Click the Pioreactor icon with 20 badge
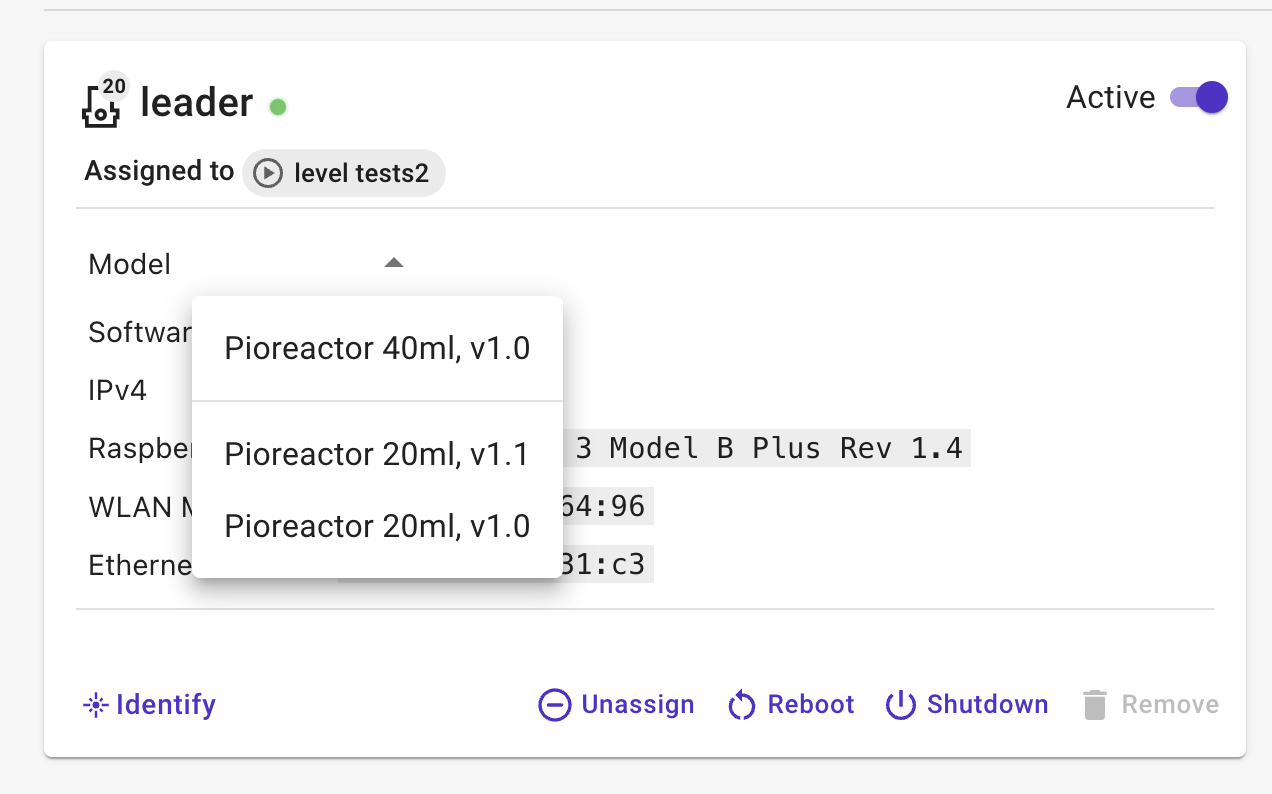1272x794 pixels. pos(103,103)
